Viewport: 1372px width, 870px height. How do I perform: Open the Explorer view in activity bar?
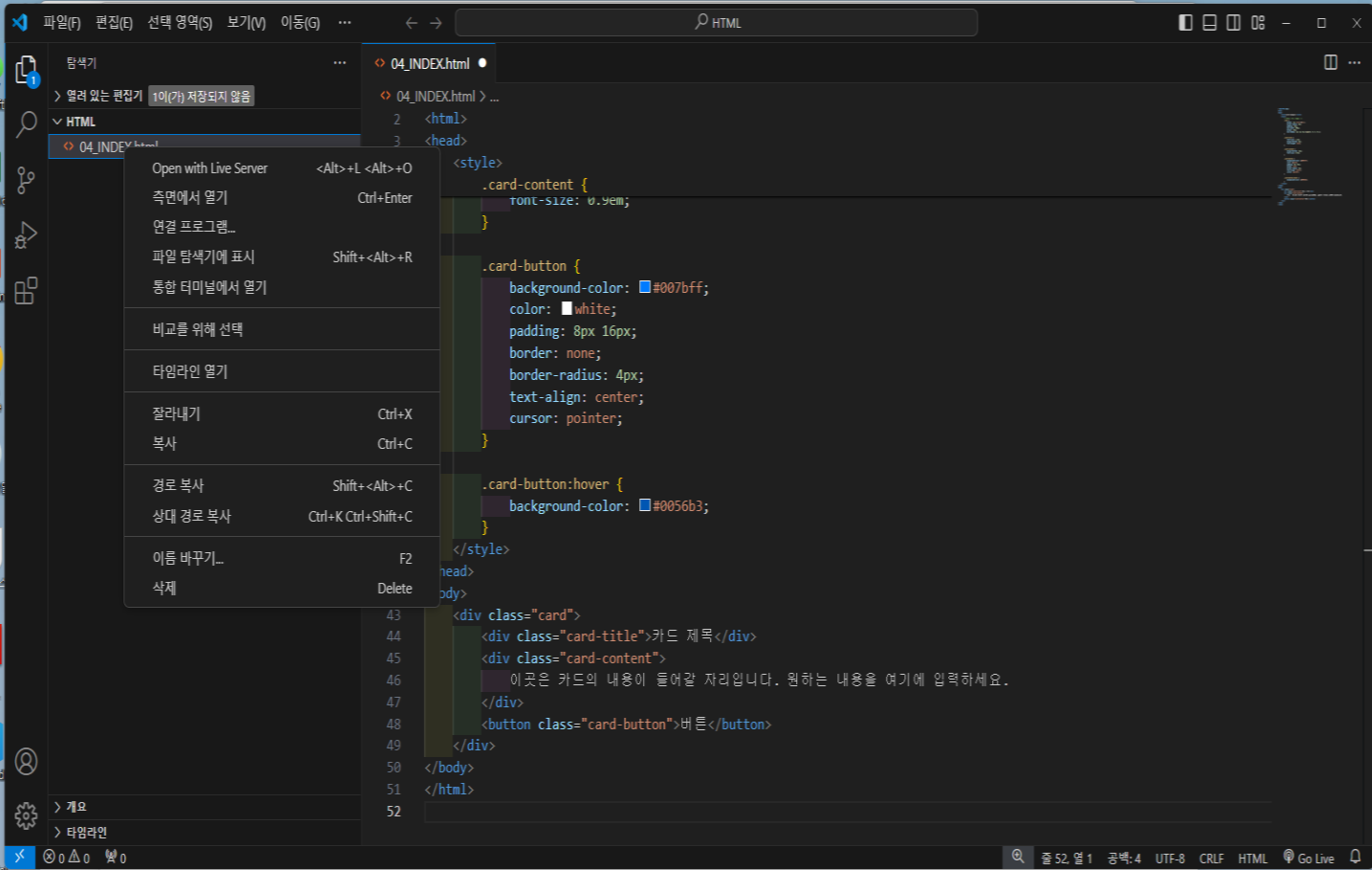[x=27, y=69]
